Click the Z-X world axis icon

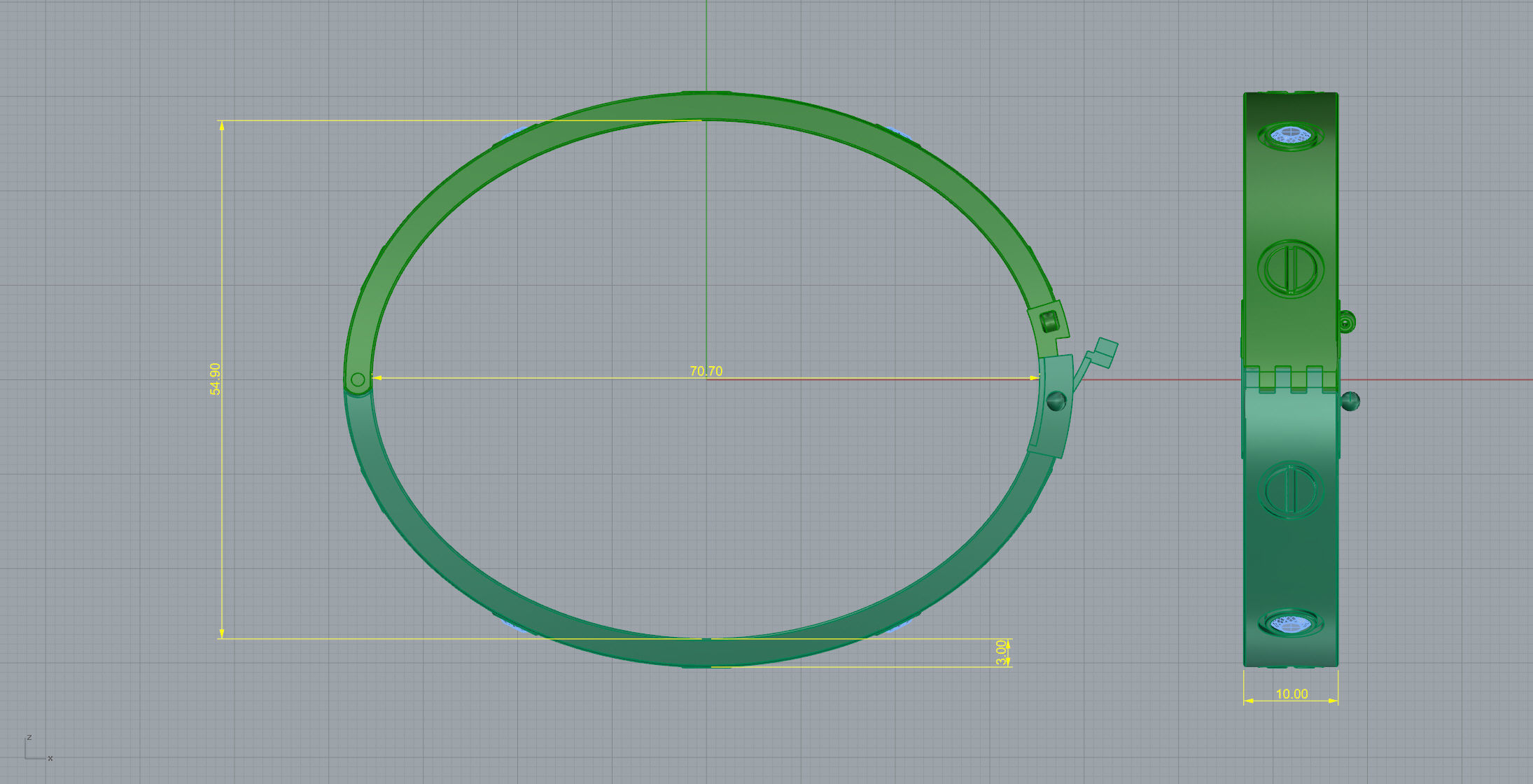point(36,749)
